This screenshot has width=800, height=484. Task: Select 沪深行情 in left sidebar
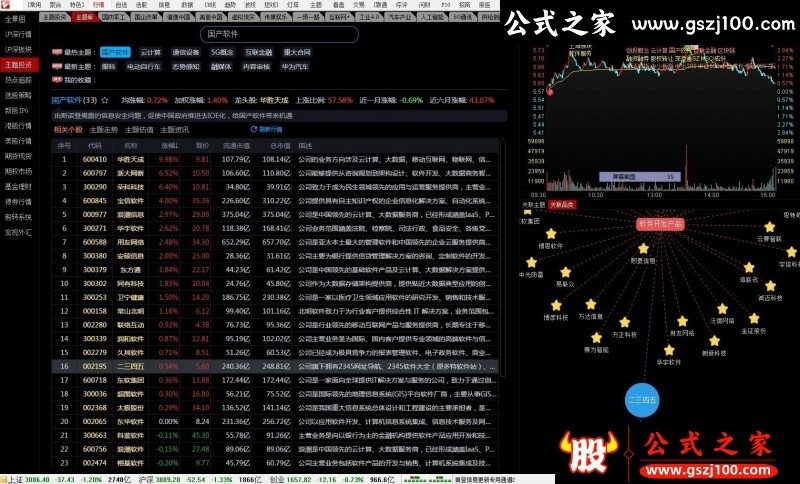click(18, 34)
